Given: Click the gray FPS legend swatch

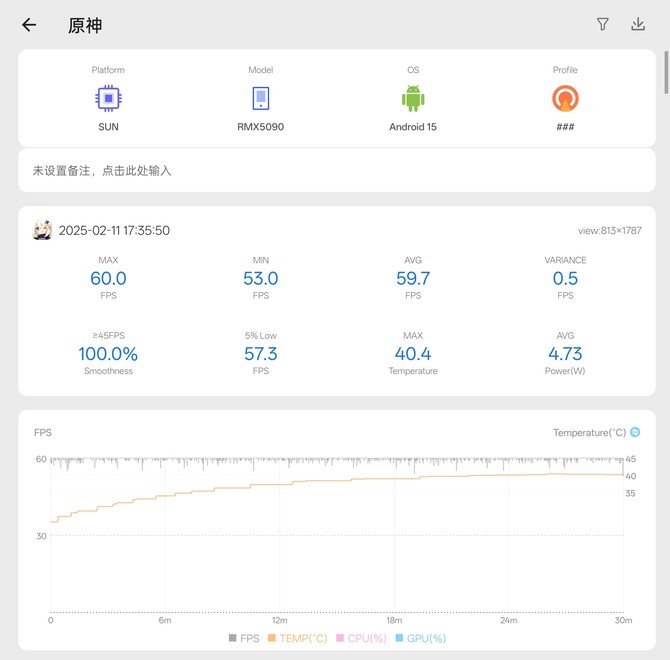Looking at the screenshot, I should [232, 638].
